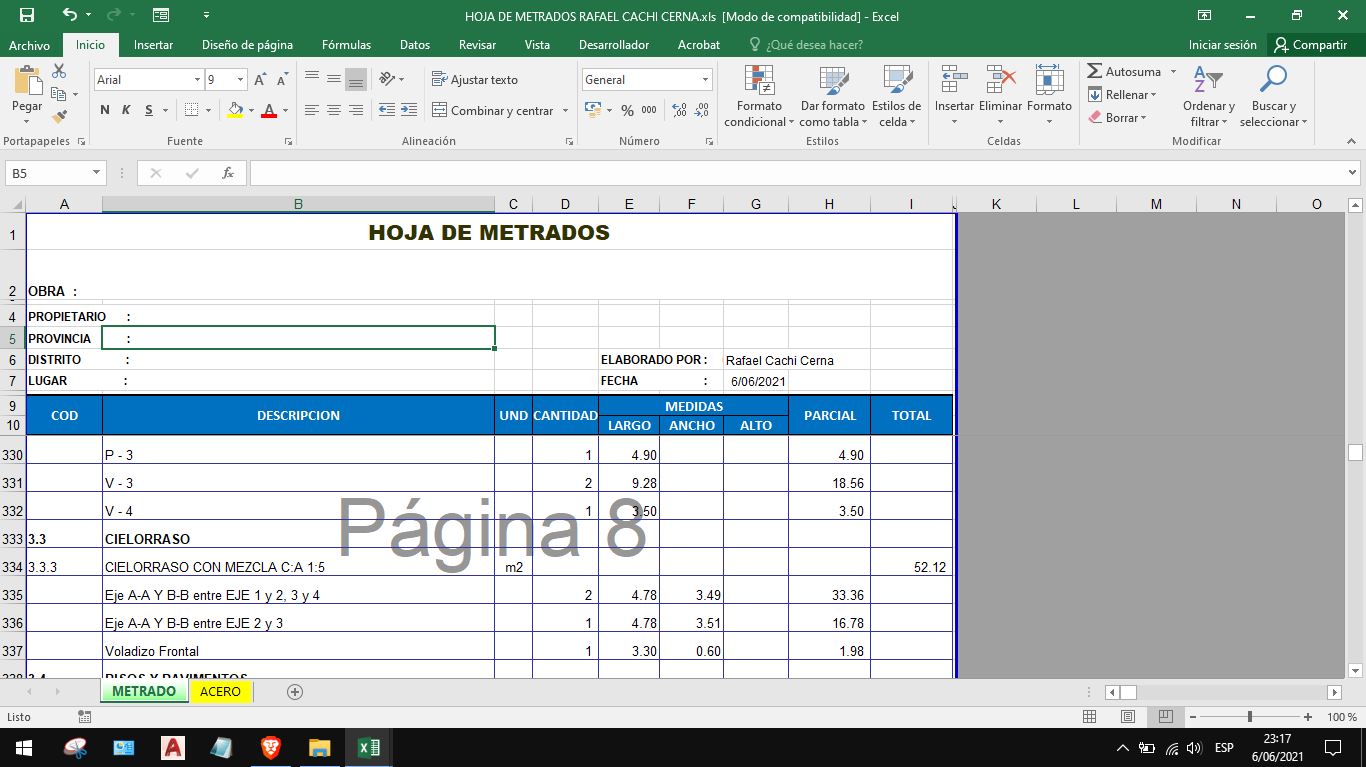Switch to the Insertar ribbon tab
The image size is (1366, 767).
[153, 45]
